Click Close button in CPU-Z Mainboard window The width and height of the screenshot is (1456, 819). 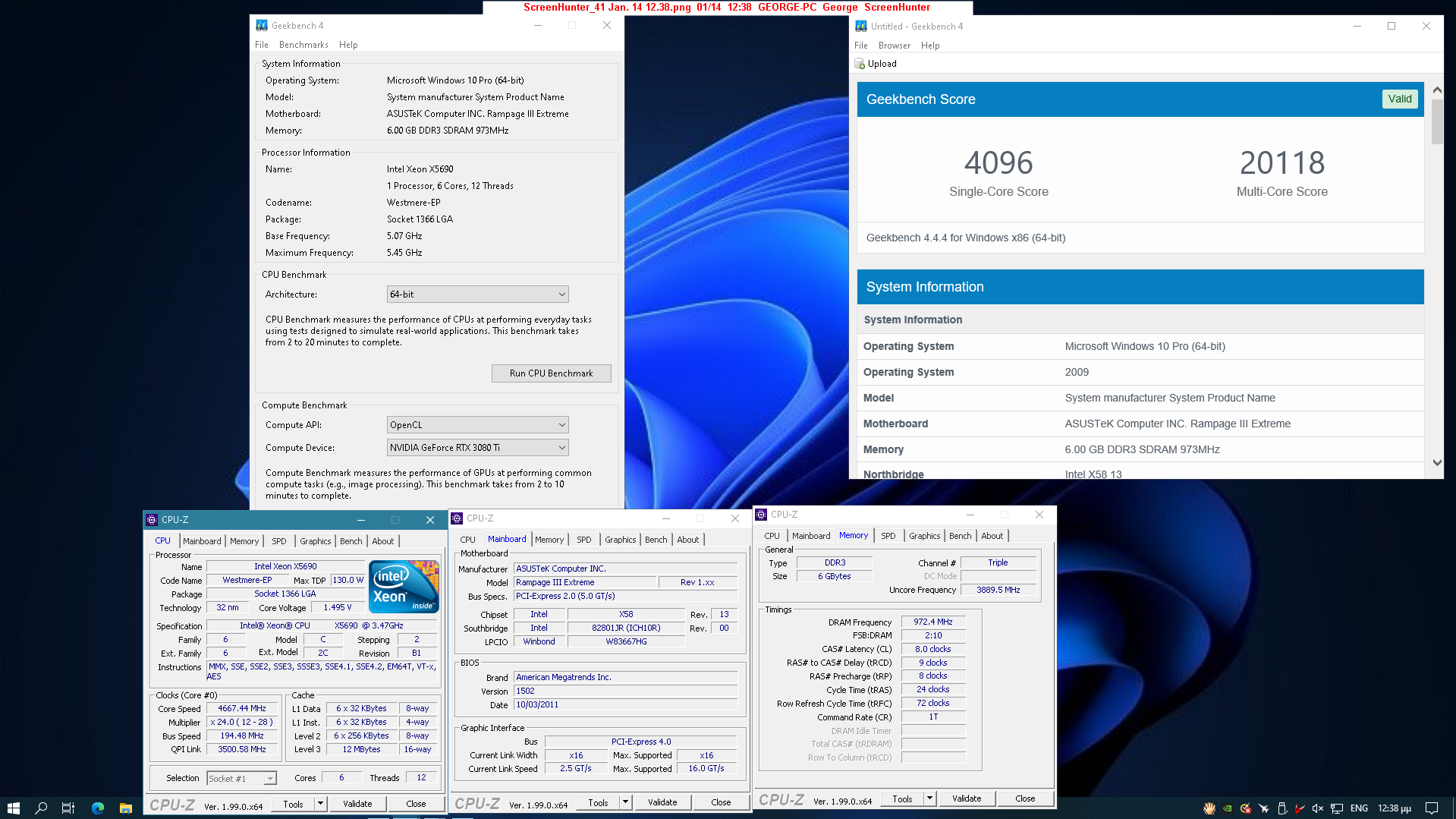click(721, 802)
